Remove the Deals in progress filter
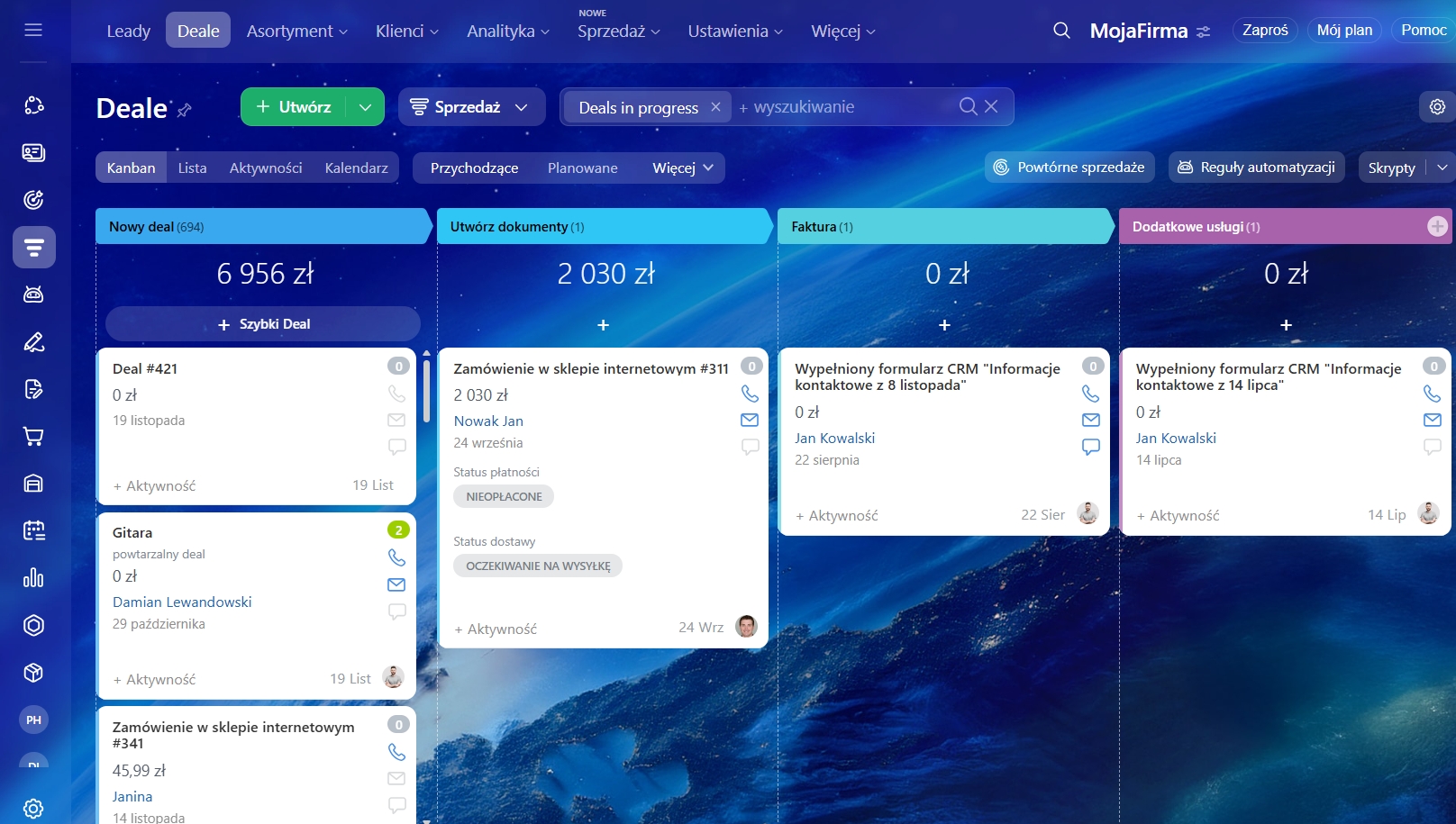Viewport: 1456px width, 824px height. click(715, 107)
